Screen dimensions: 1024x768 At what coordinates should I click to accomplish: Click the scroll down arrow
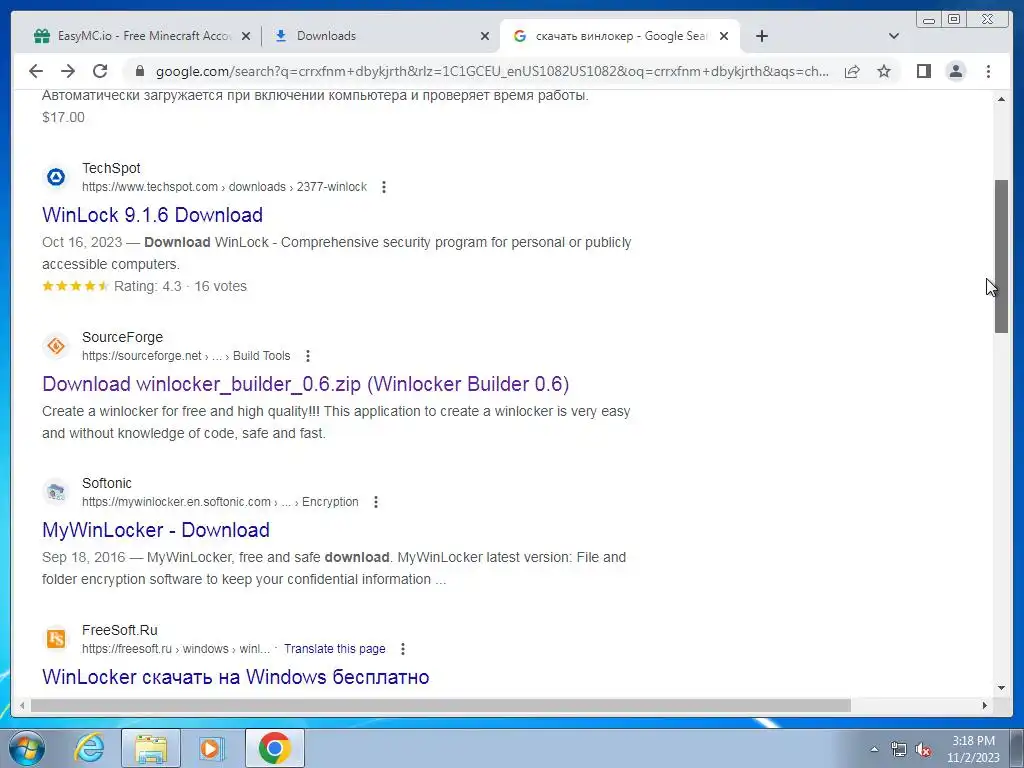[1001, 687]
